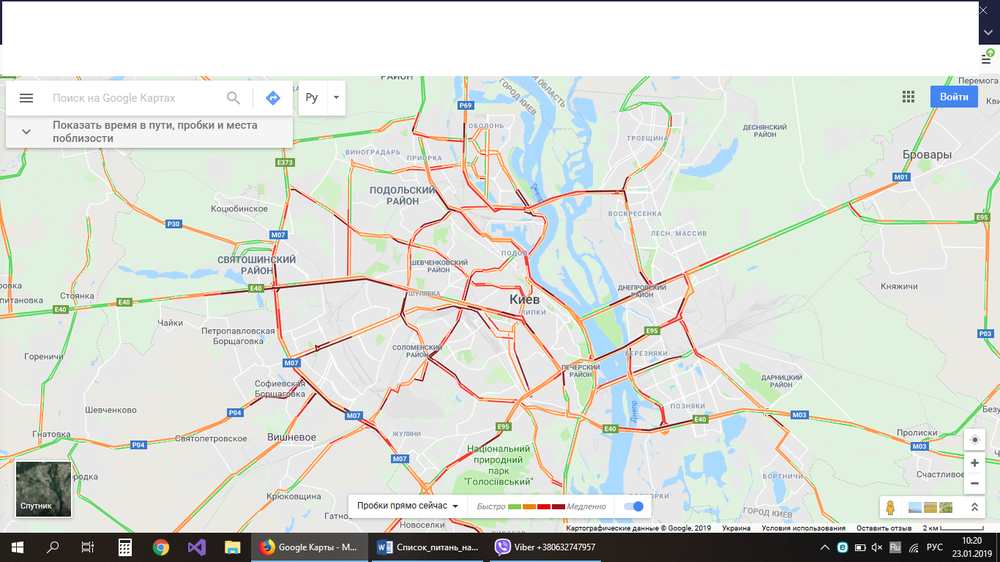Open the Google Maps hamburger menu
The image size is (1000, 562).
(x=26, y=98)
